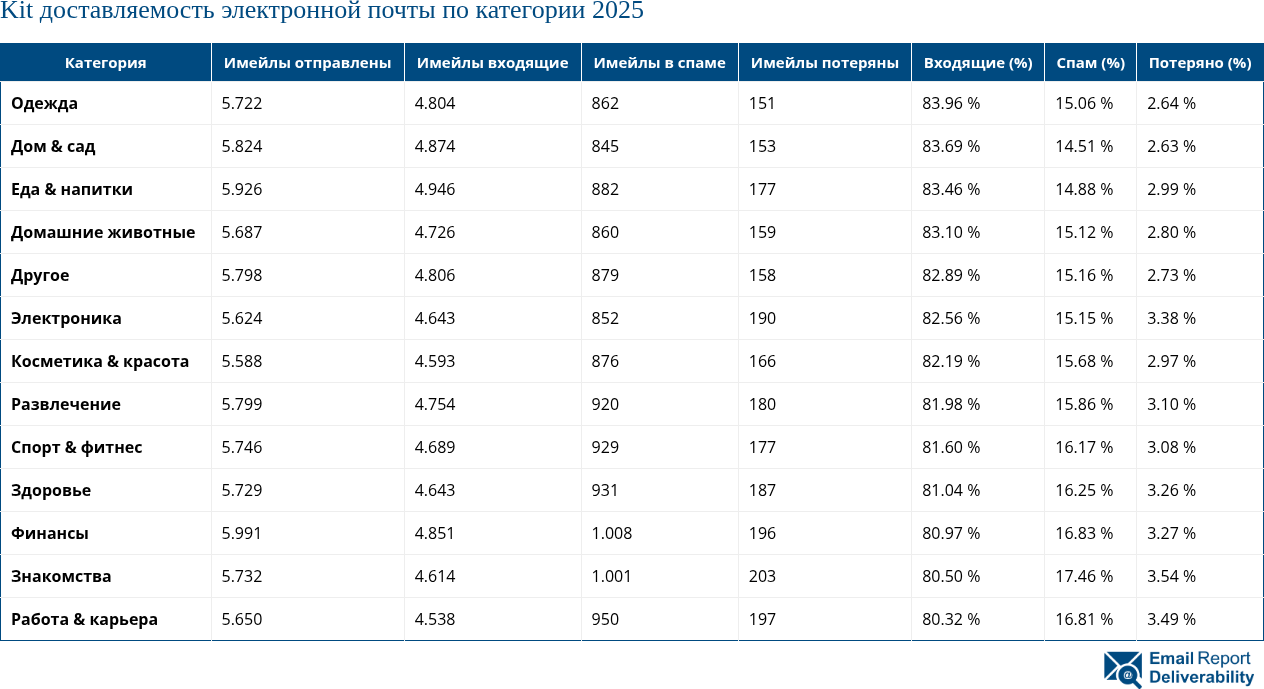
Task: Click lost count '190' in Электроника row
Action: tap(762, 318)
